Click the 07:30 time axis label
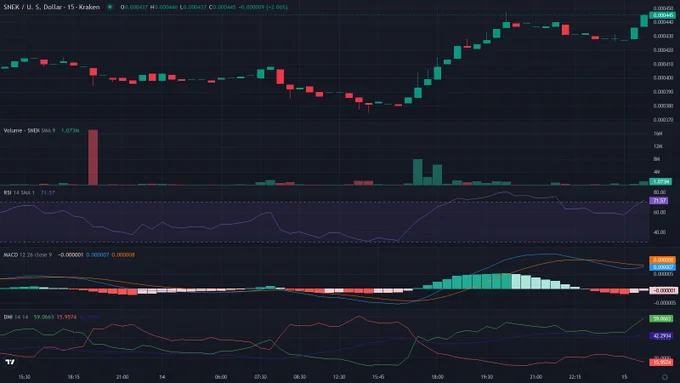Viewport: 680px width, 383px height. pos(260,377)
